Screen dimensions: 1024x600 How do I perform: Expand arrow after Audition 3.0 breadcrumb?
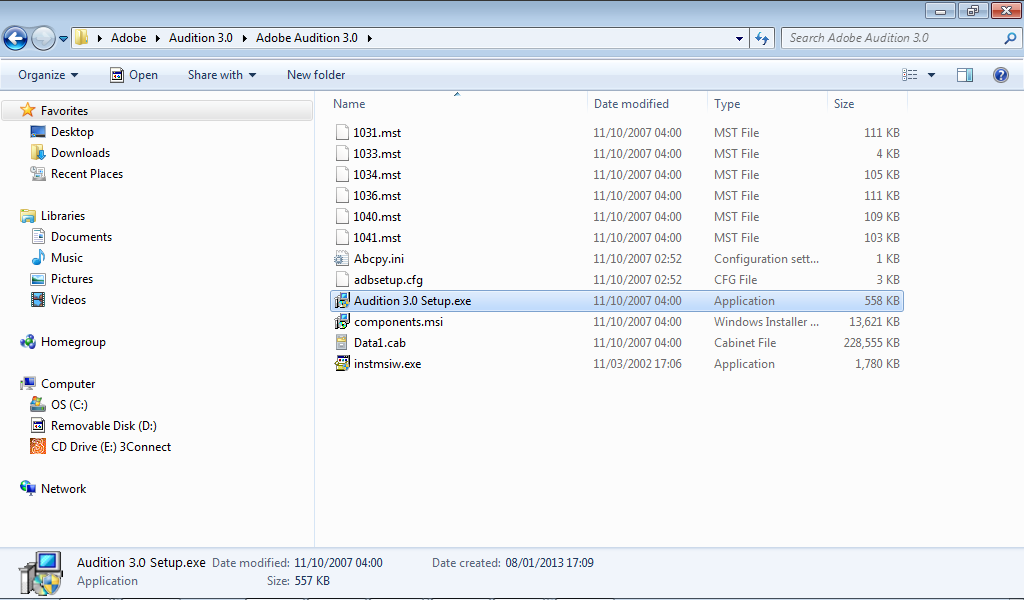click(x=244, y=39)
